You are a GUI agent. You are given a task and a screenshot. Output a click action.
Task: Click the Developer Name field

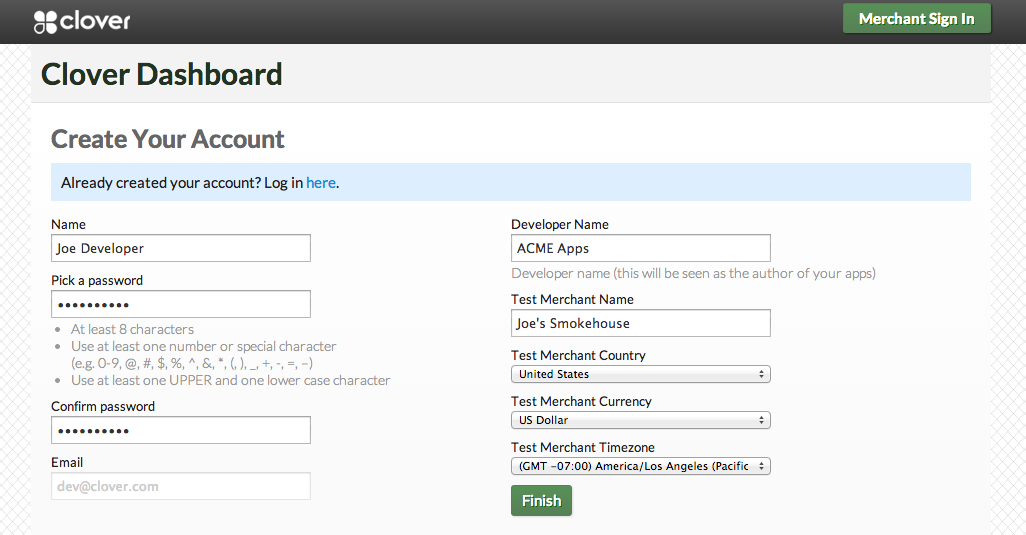tap(641, 249)
